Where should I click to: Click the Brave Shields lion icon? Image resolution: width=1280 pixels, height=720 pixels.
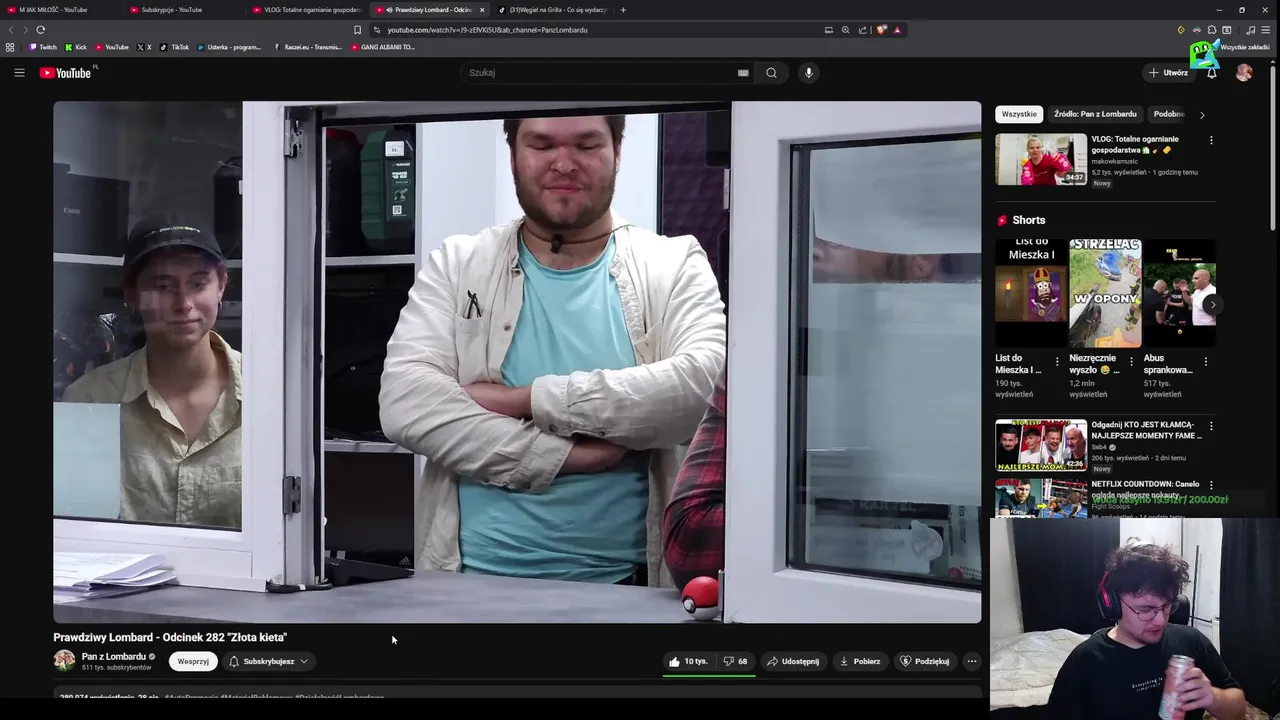point(881,30)
